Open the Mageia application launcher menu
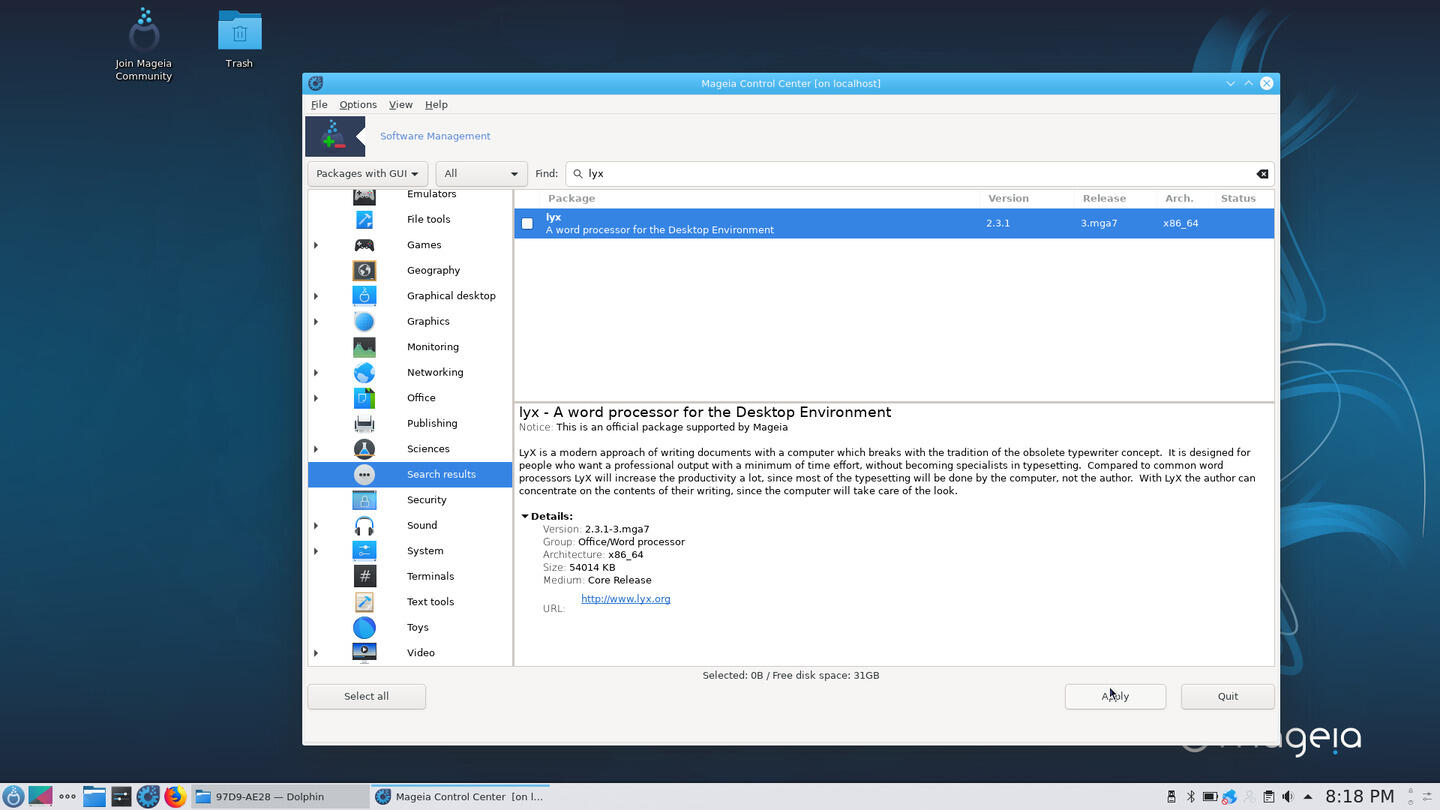The image size is (1440, 810). (13, 797)
